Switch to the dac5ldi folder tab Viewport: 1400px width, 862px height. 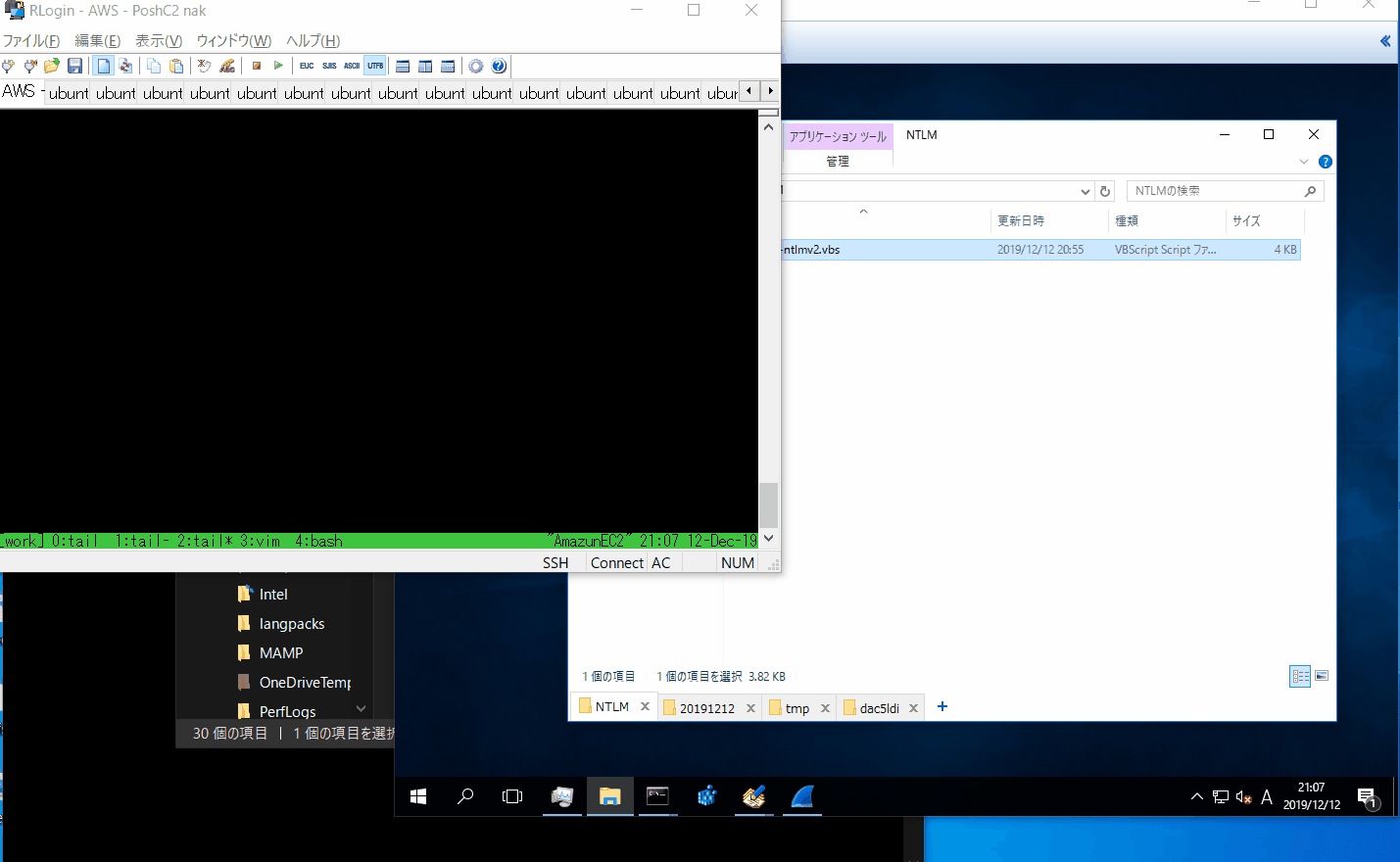tap(879, 708)
